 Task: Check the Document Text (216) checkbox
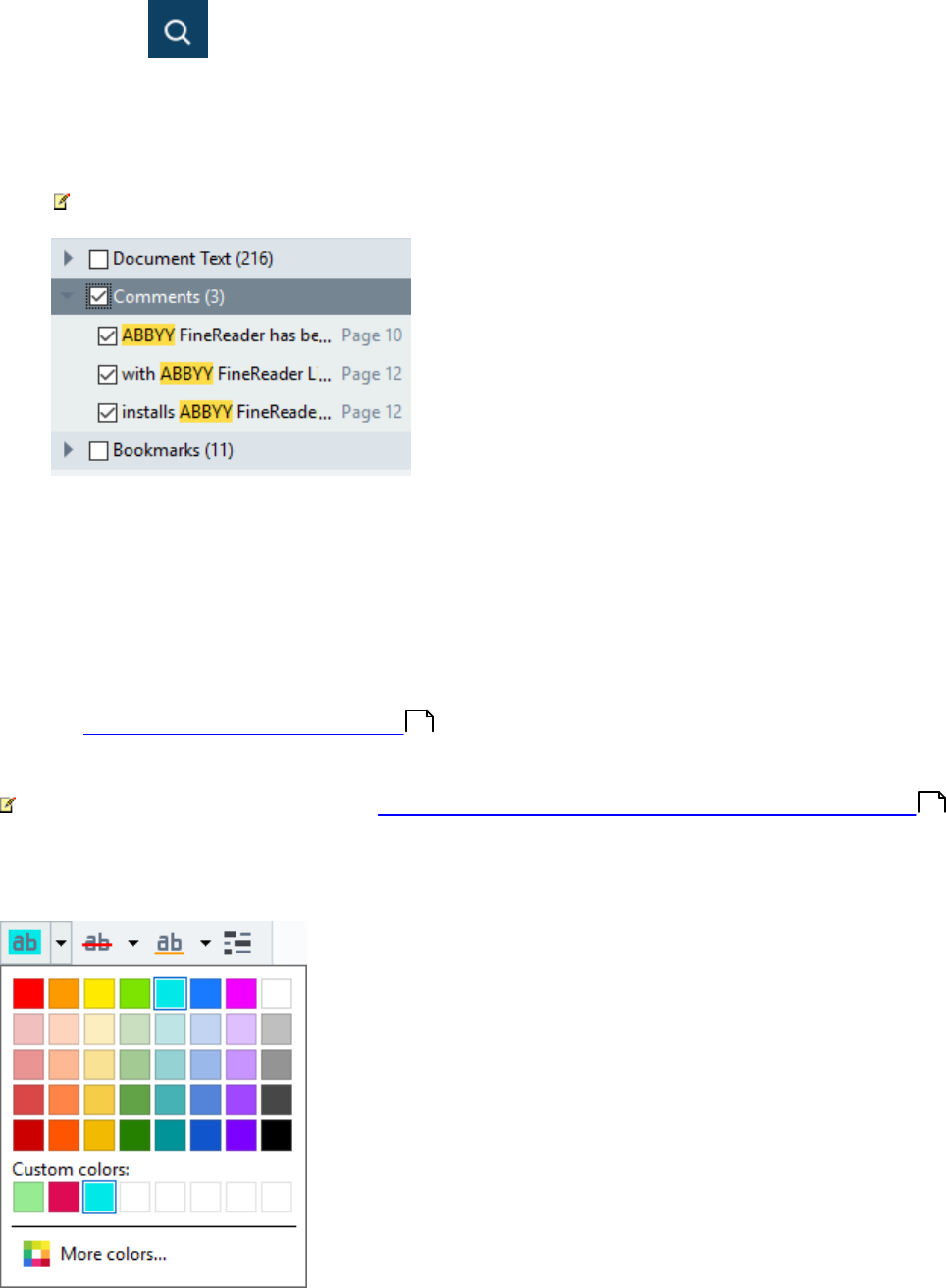[x=98, y=259]
